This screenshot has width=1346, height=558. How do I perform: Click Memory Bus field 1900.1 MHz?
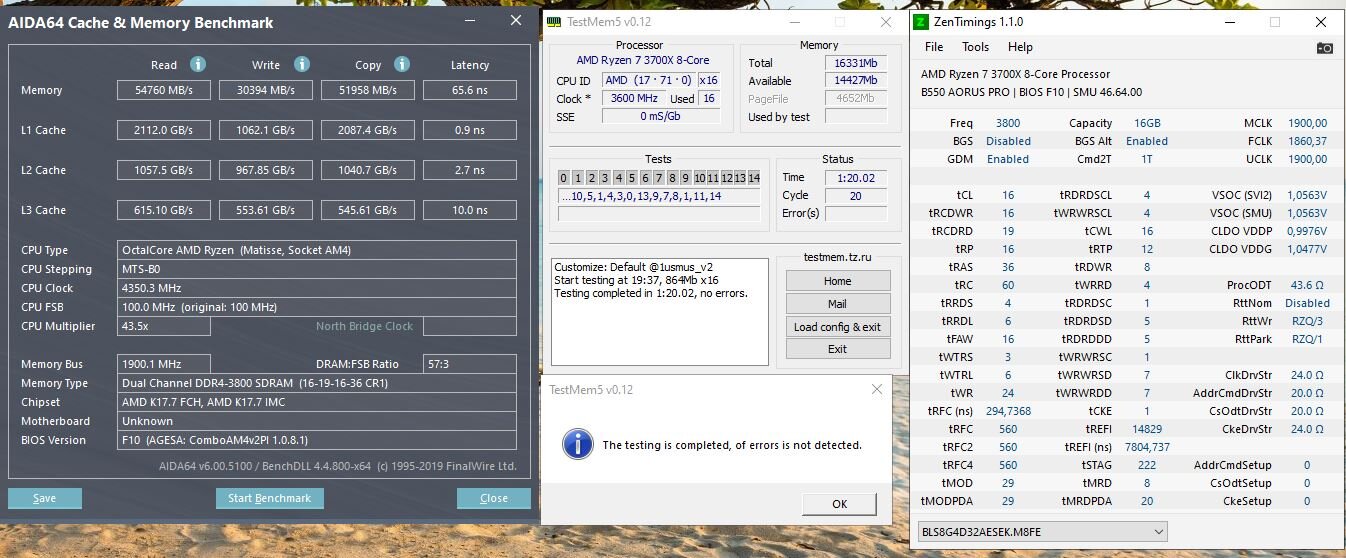click(x=164, y=364)
